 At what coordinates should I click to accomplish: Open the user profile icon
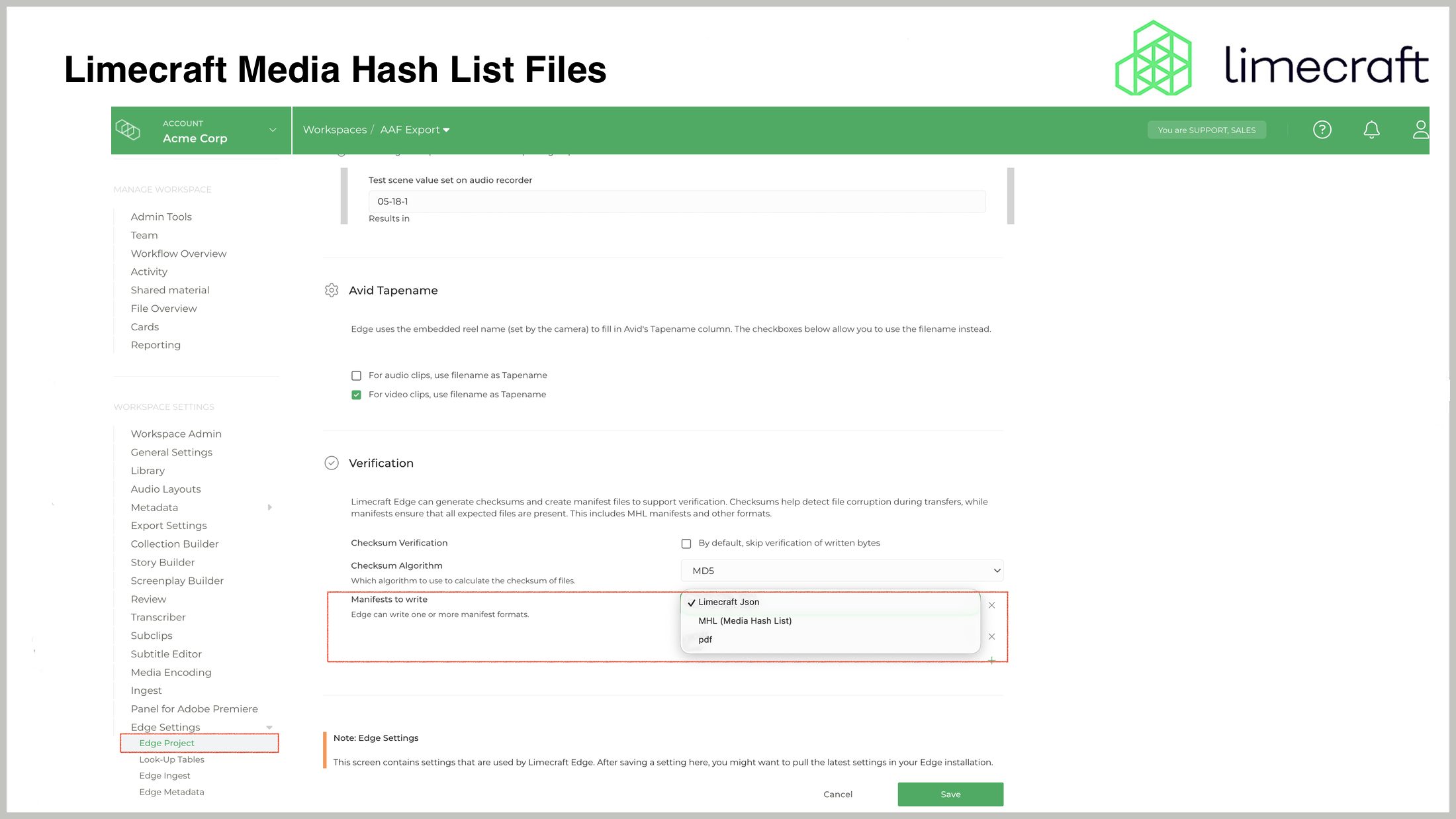coord(1420,130)
